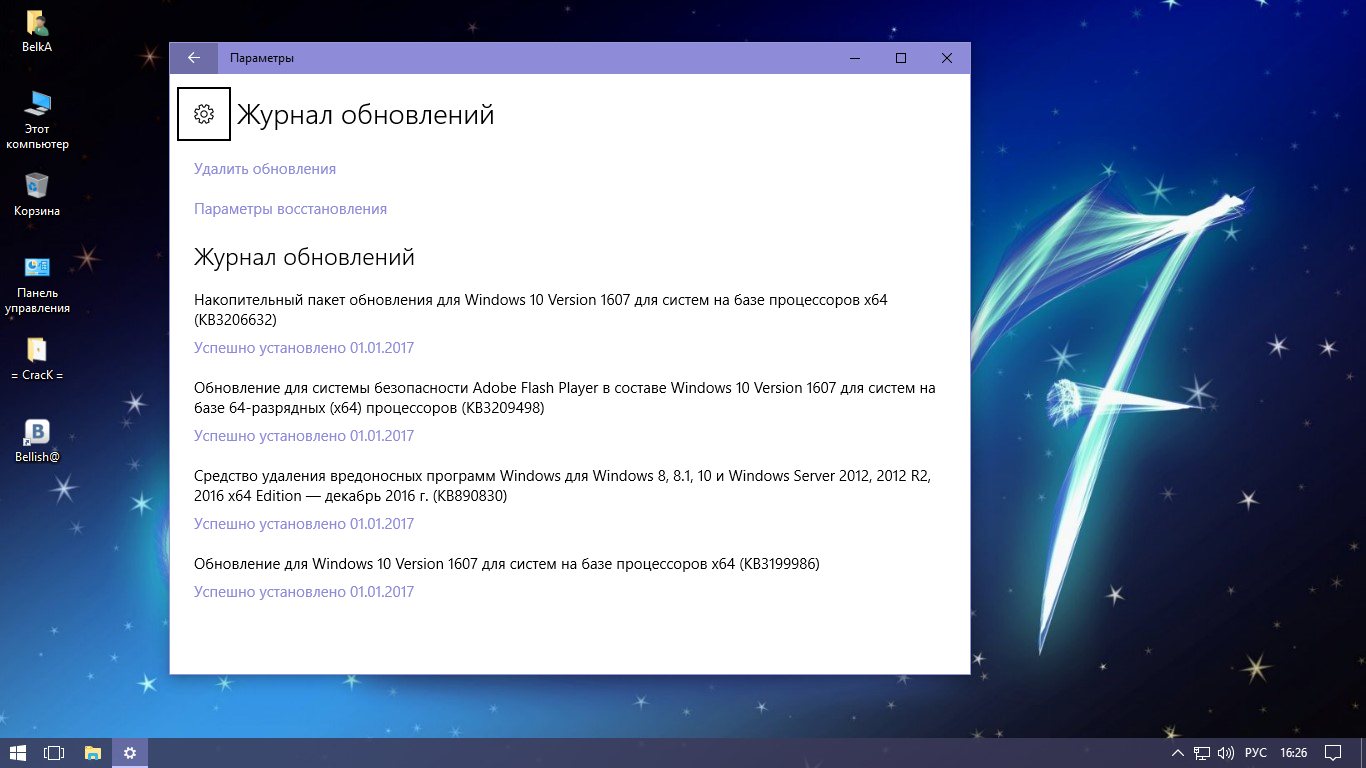This screenshot has height=768, width=1366.
Task: Open the BelkA user folder icon
Action: pos(37,30)
